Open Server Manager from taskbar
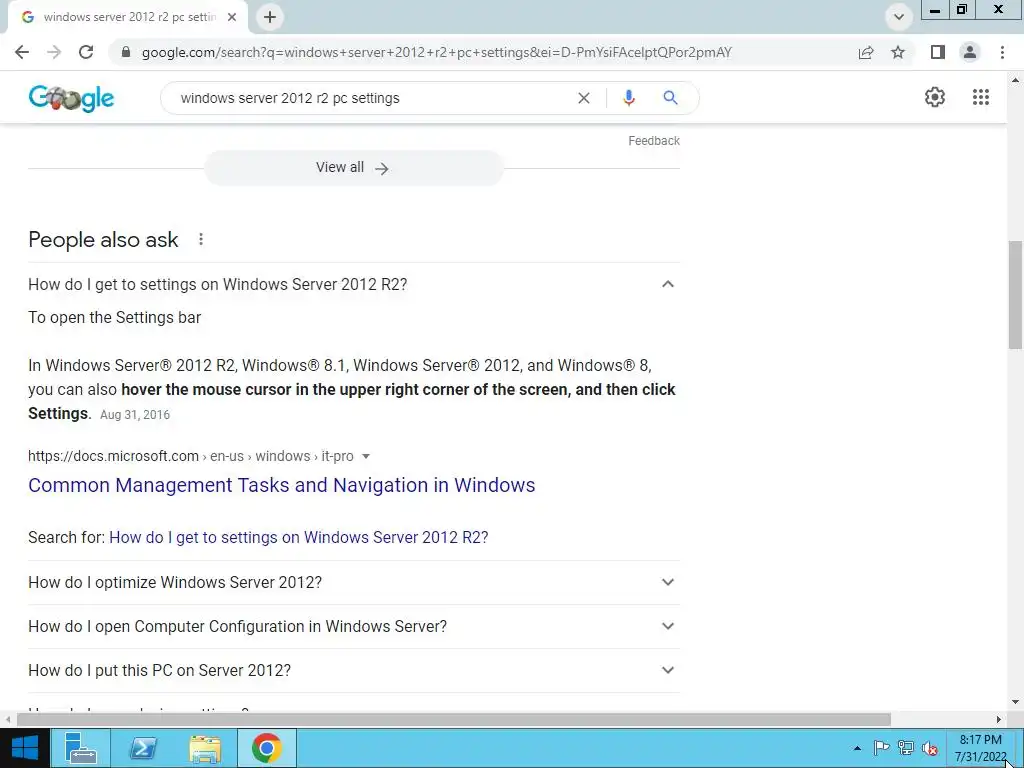1024x768 pixels. tap(81, 748)
